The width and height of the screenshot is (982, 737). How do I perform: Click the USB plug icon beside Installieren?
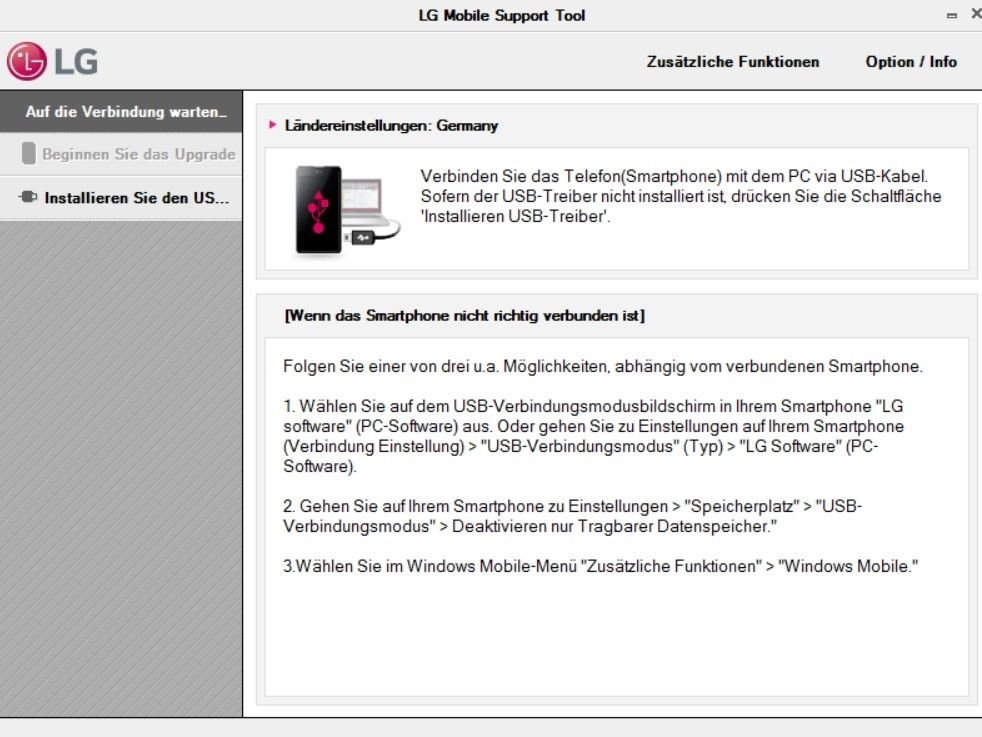click(28, 197)
